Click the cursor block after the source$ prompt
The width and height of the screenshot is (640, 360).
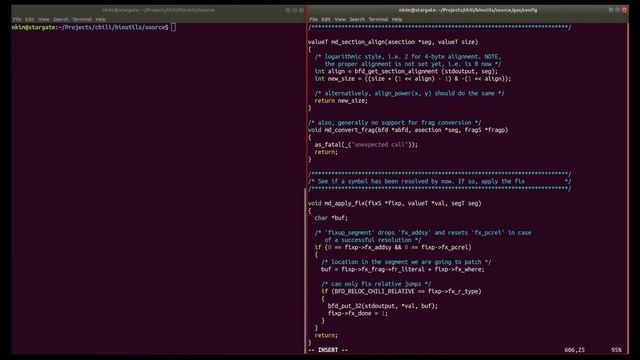[173, 27]
